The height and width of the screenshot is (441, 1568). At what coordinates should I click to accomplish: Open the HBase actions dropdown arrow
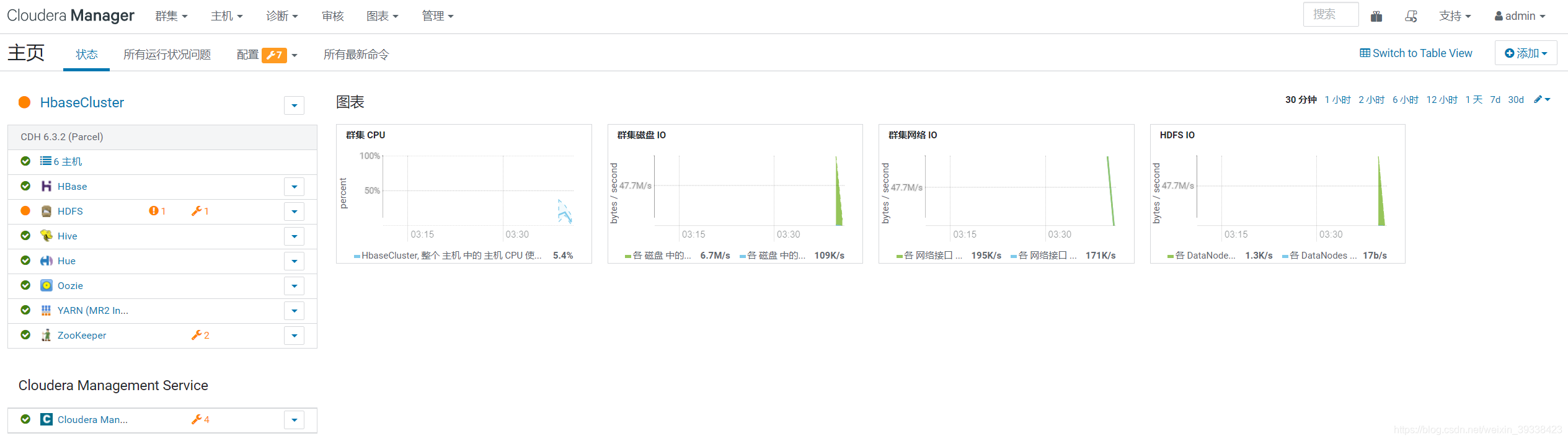(x=295, y=186)
